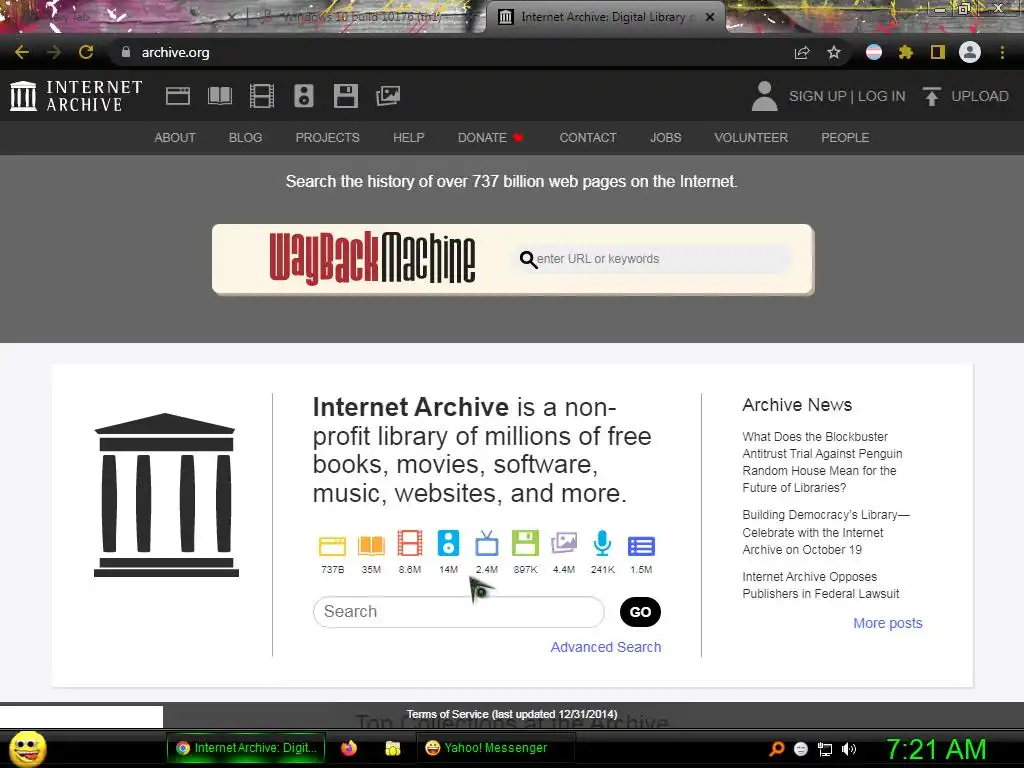Open the browser extensions puzzle icon

click(x=906, y=52)
